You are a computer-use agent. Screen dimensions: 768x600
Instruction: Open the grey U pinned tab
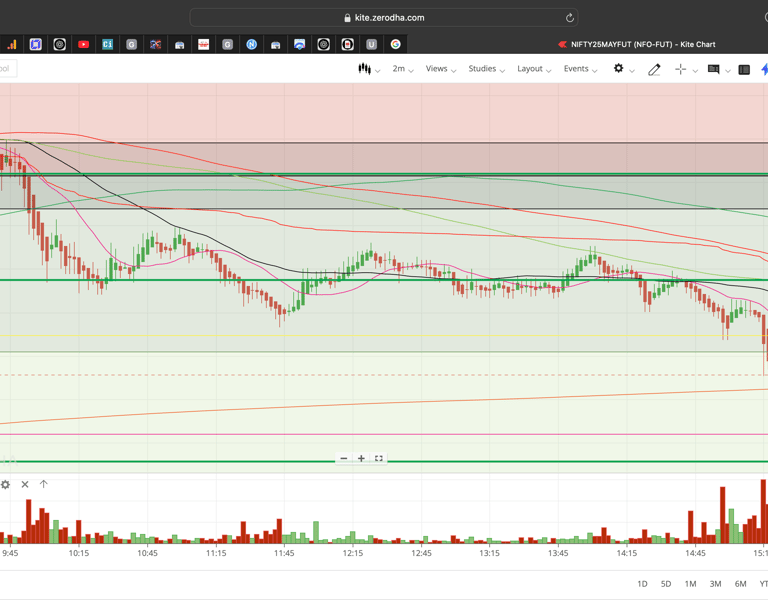point(371,45)
